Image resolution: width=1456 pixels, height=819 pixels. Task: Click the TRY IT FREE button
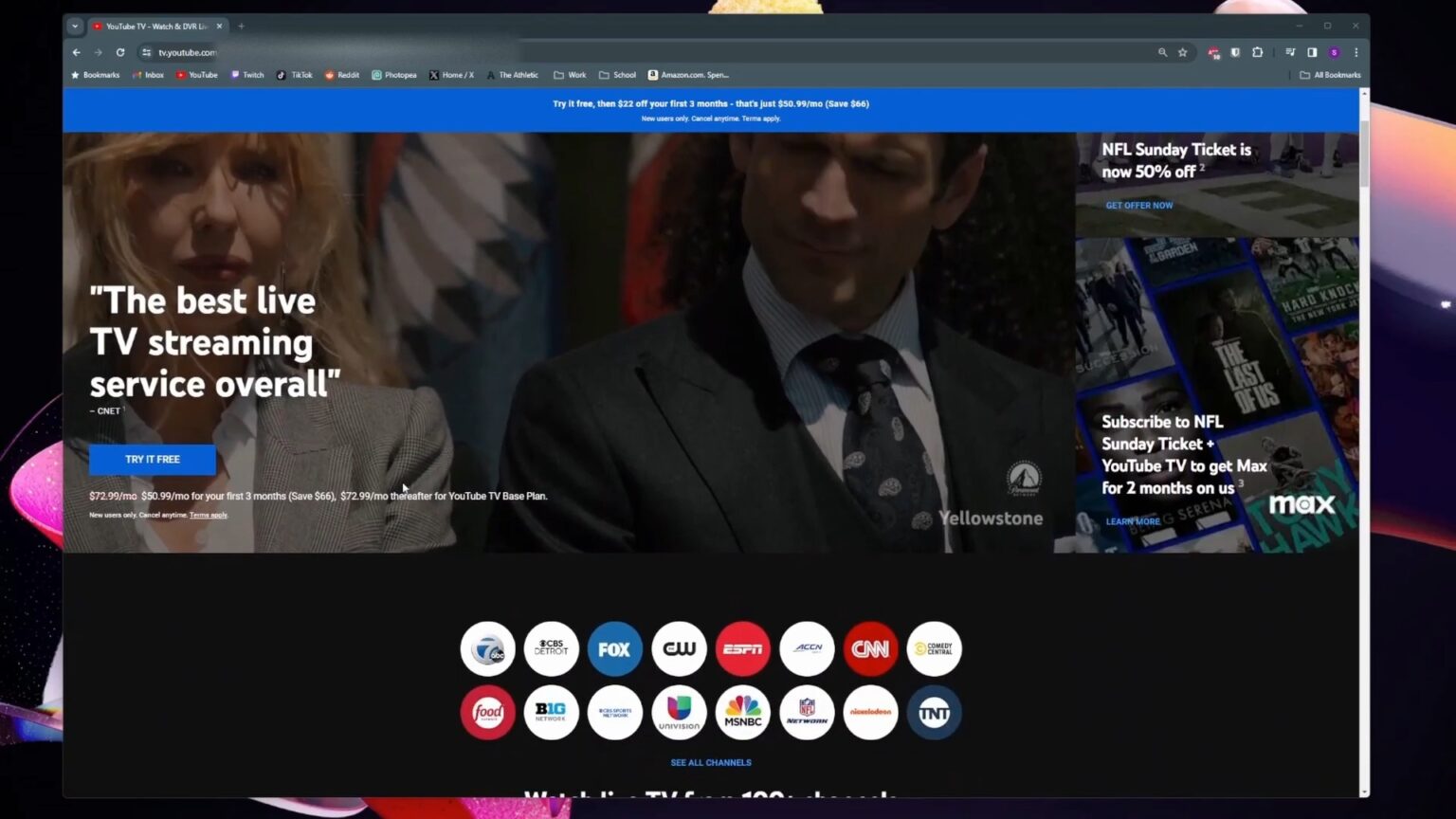[x=152, y=459]
